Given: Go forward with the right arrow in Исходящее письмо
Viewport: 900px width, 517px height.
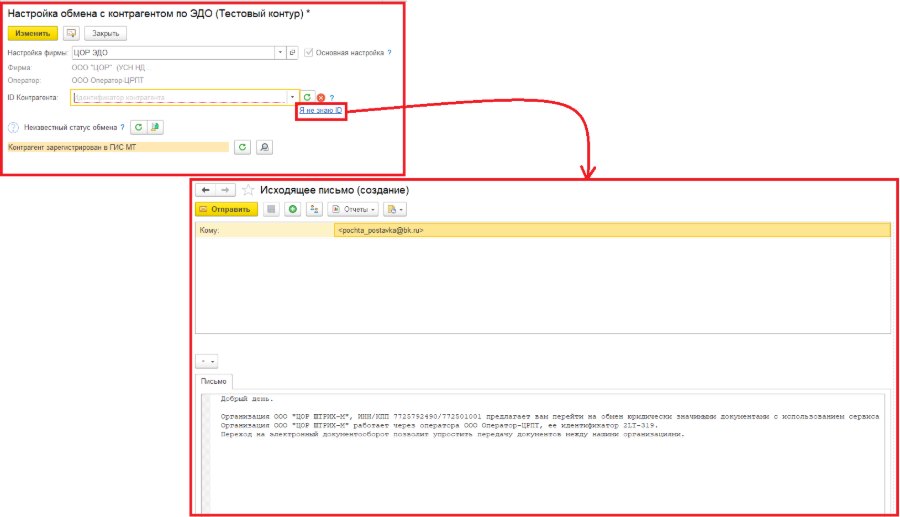Looking at the screenshot, I should 225,190.
